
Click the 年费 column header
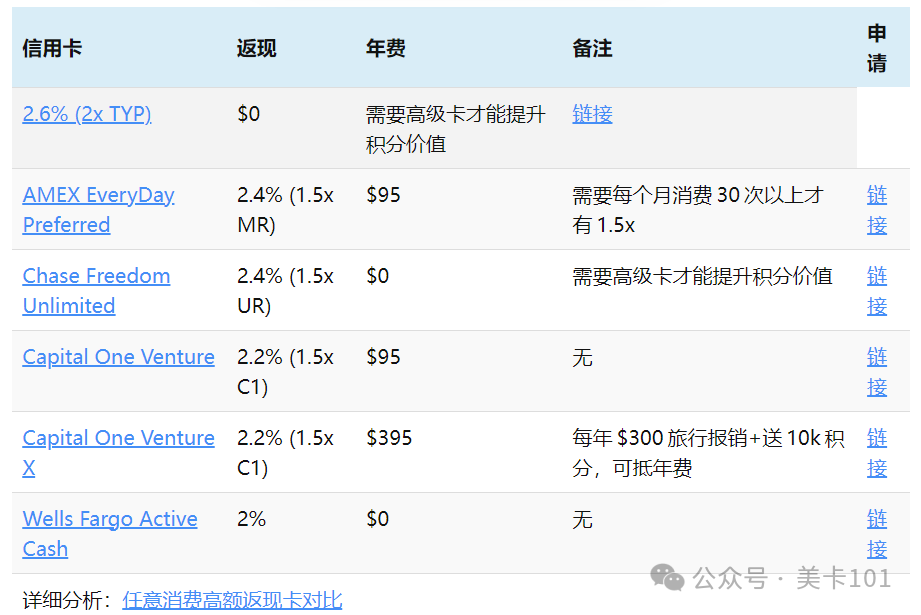tap(386, 48)
